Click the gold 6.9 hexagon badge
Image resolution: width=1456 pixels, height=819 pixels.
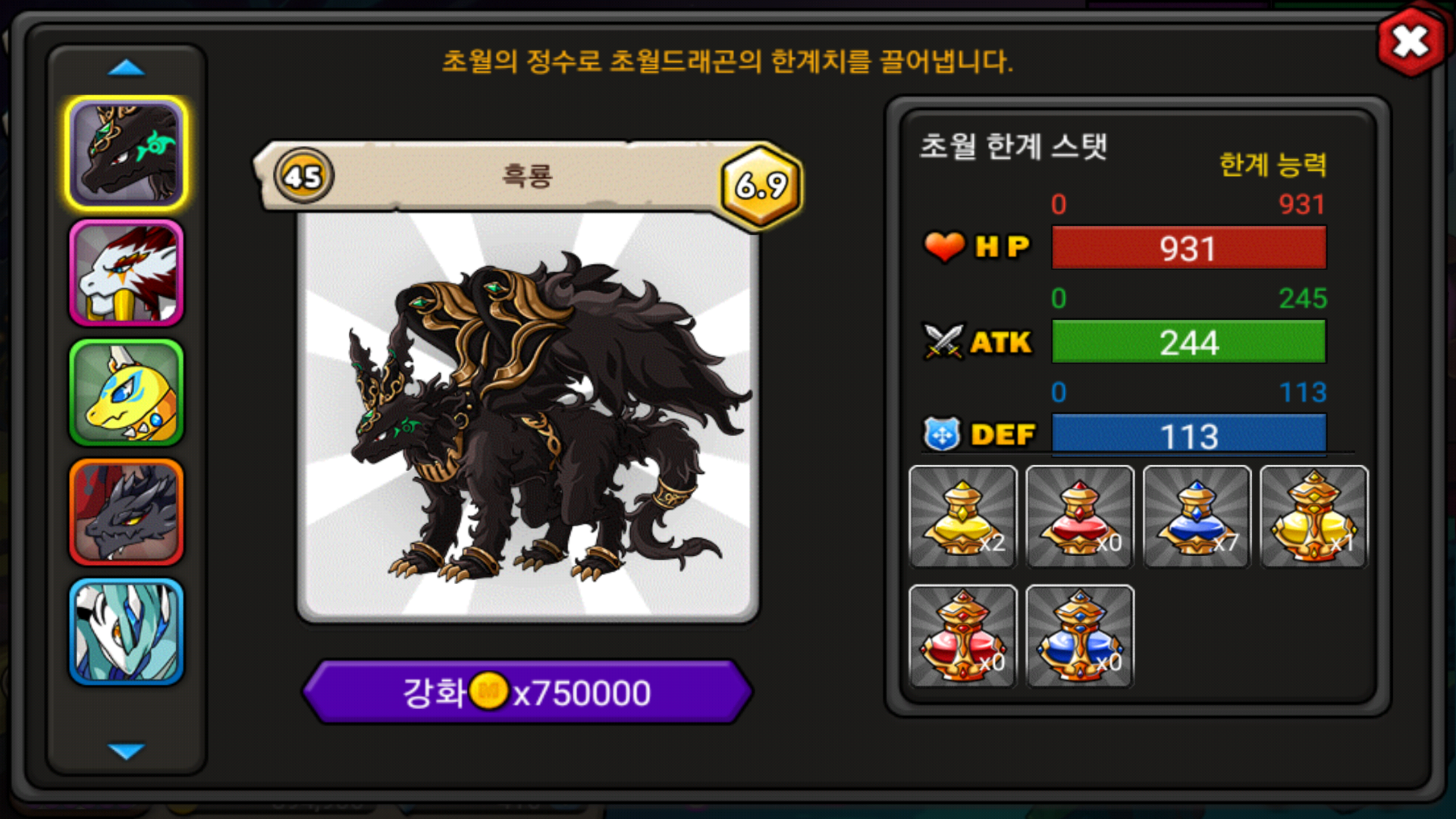(762, 185)
